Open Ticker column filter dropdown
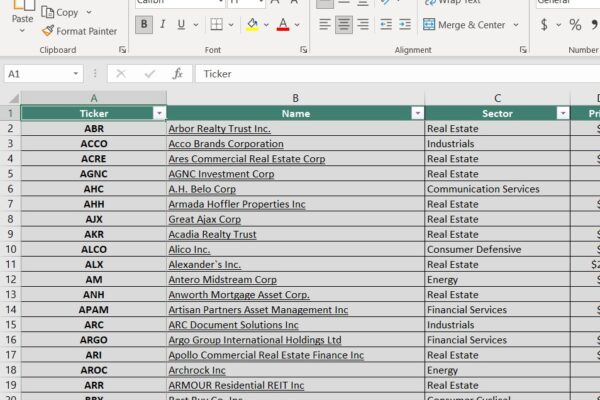 pos(159,113)
